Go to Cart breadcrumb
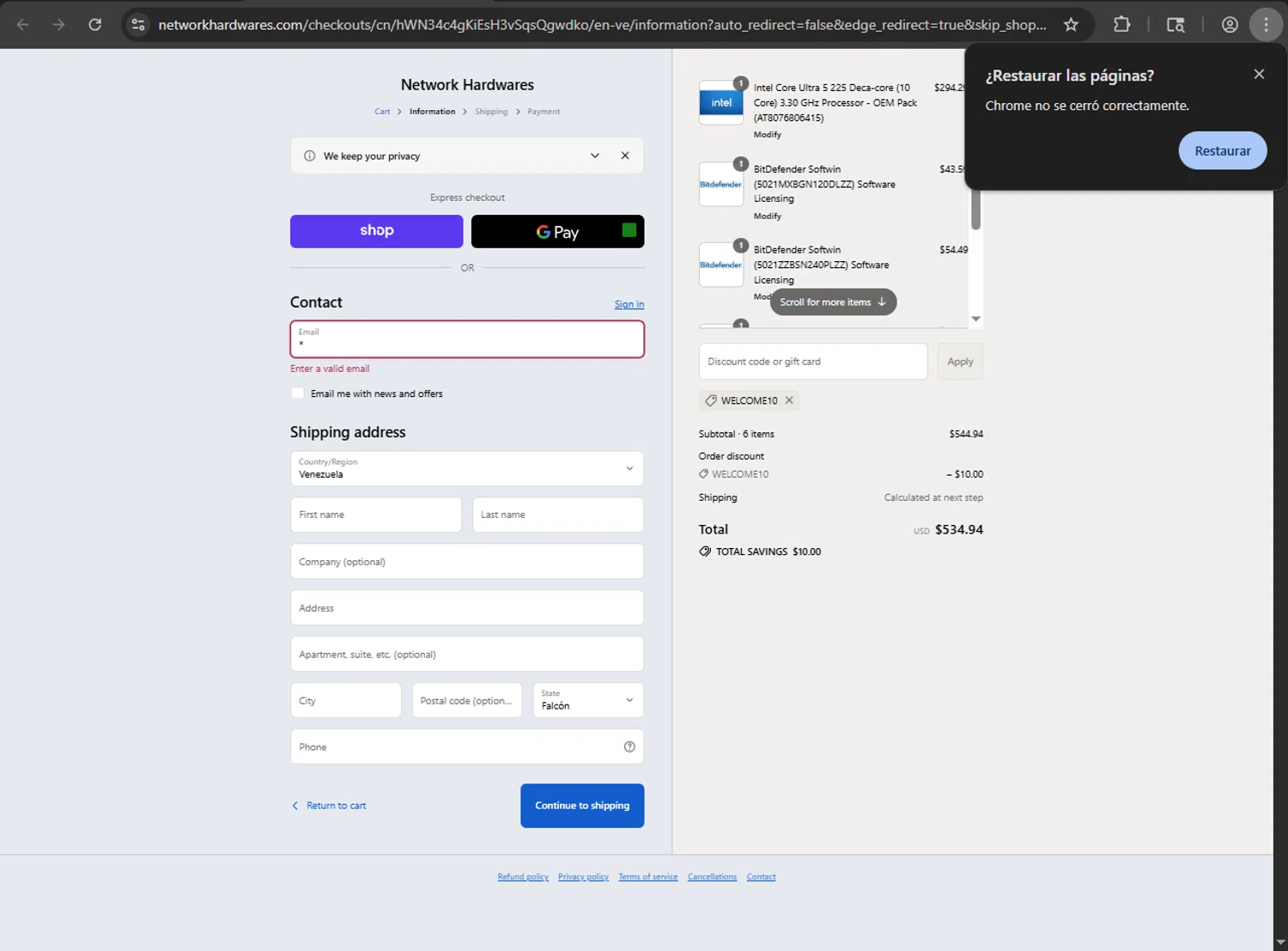1288x951 pixels. pyautogui.click(x=382, y=112)
